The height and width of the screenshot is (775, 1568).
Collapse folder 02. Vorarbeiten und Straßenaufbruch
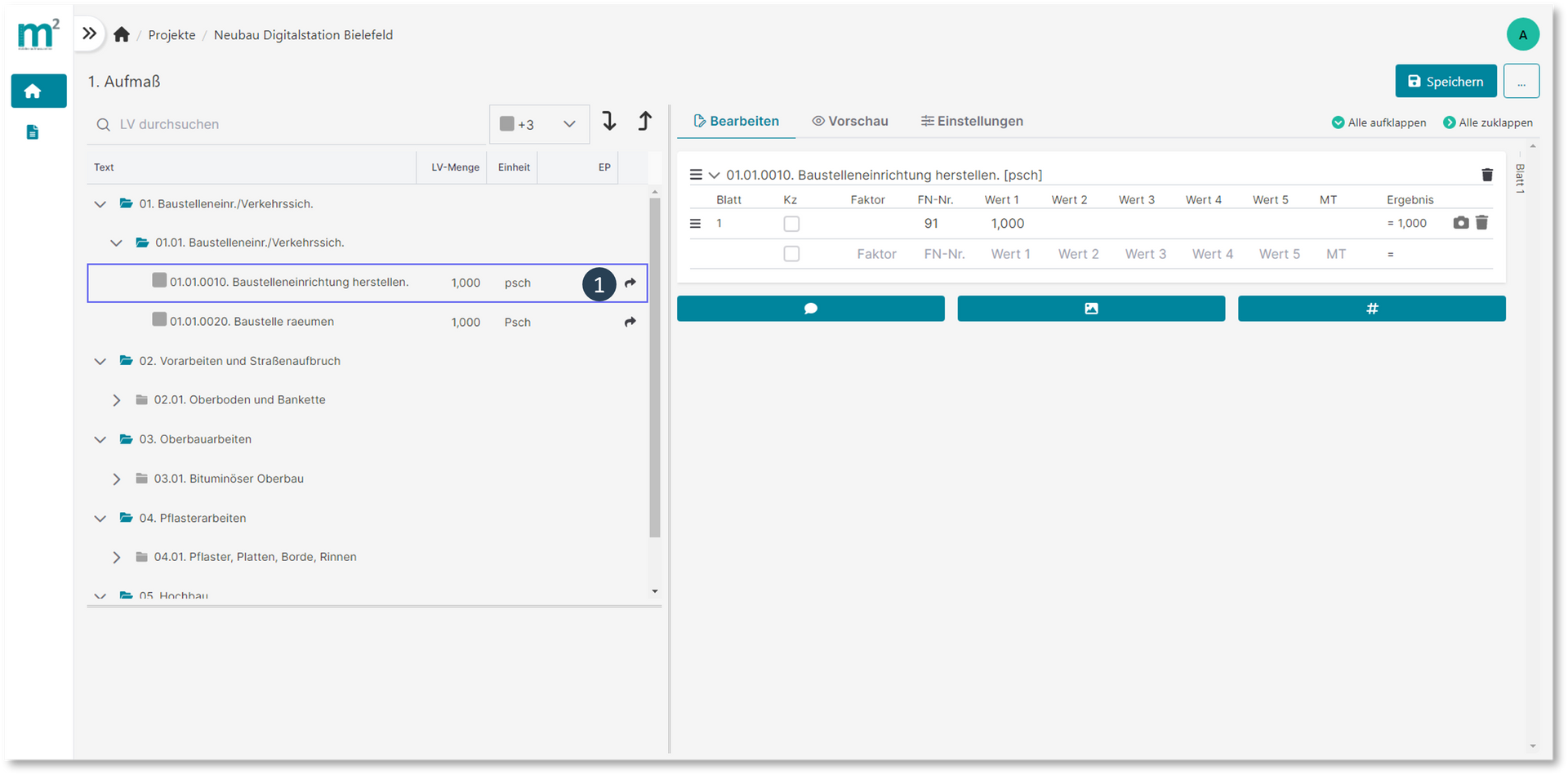coord(100,361)
